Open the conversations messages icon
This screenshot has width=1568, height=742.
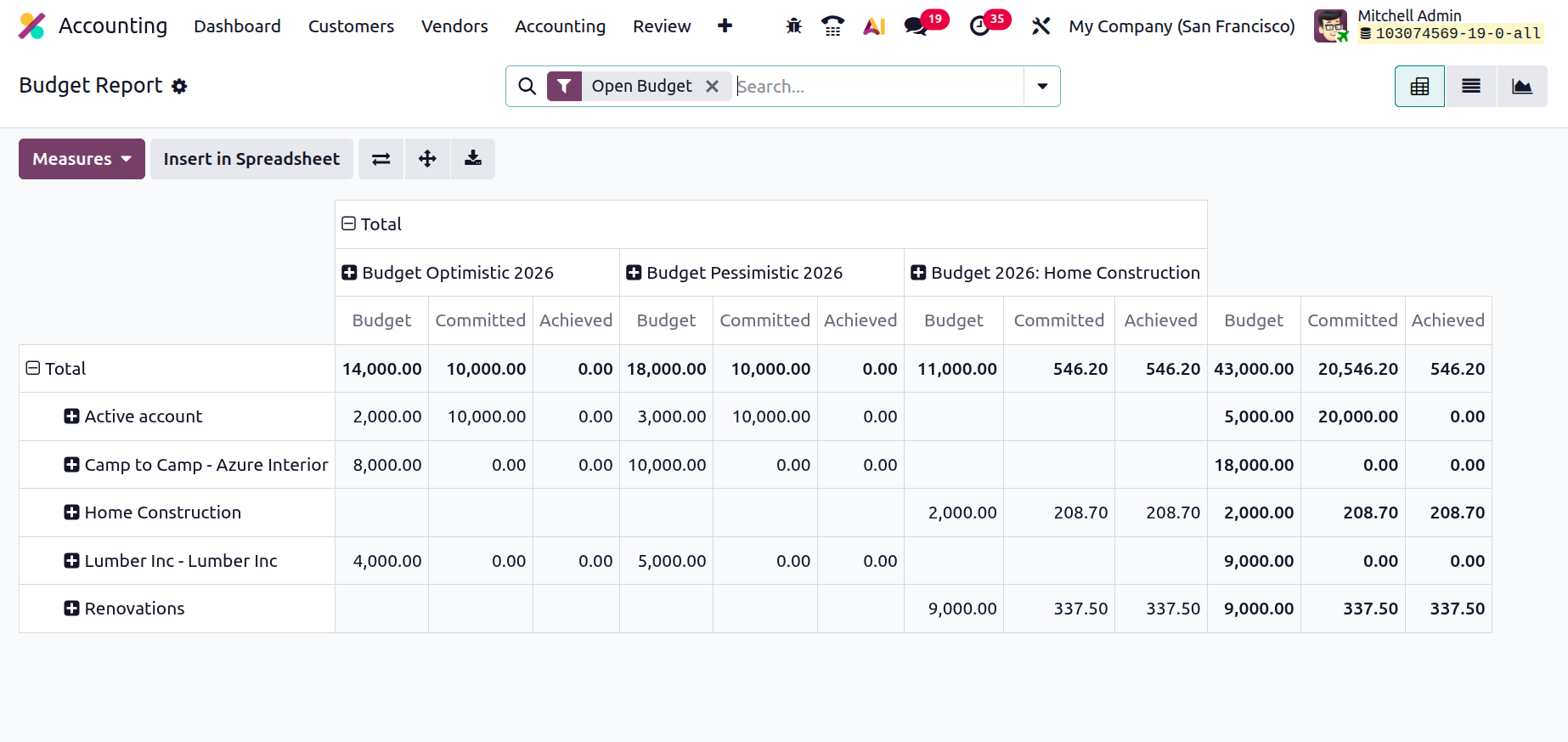coord(916,26)
